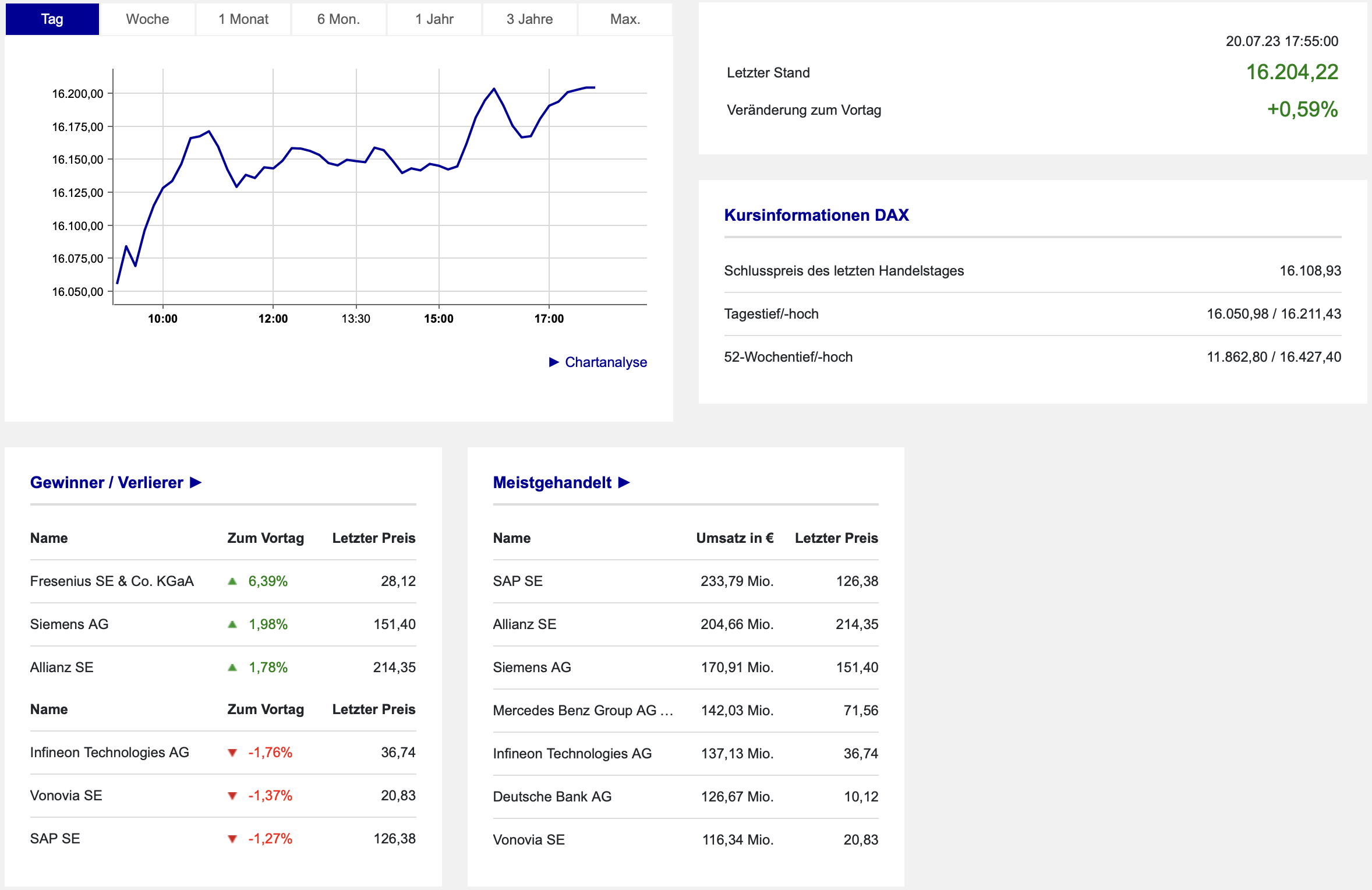Open Gewinner / Verlierer heading link
This screenshot has height=890, width=1372.
click(x=107, y=482)
